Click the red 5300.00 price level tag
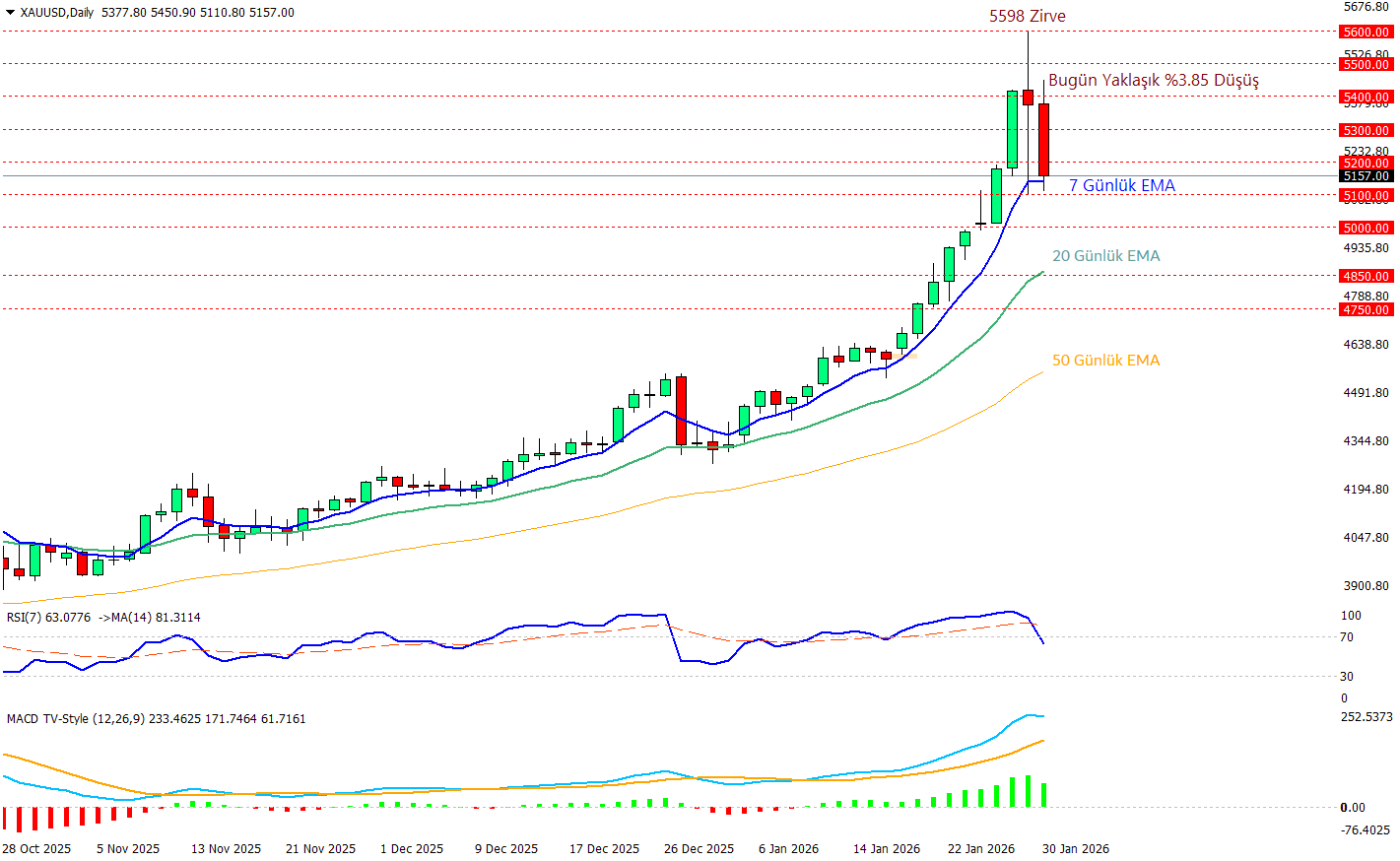 coord(1366,131)
